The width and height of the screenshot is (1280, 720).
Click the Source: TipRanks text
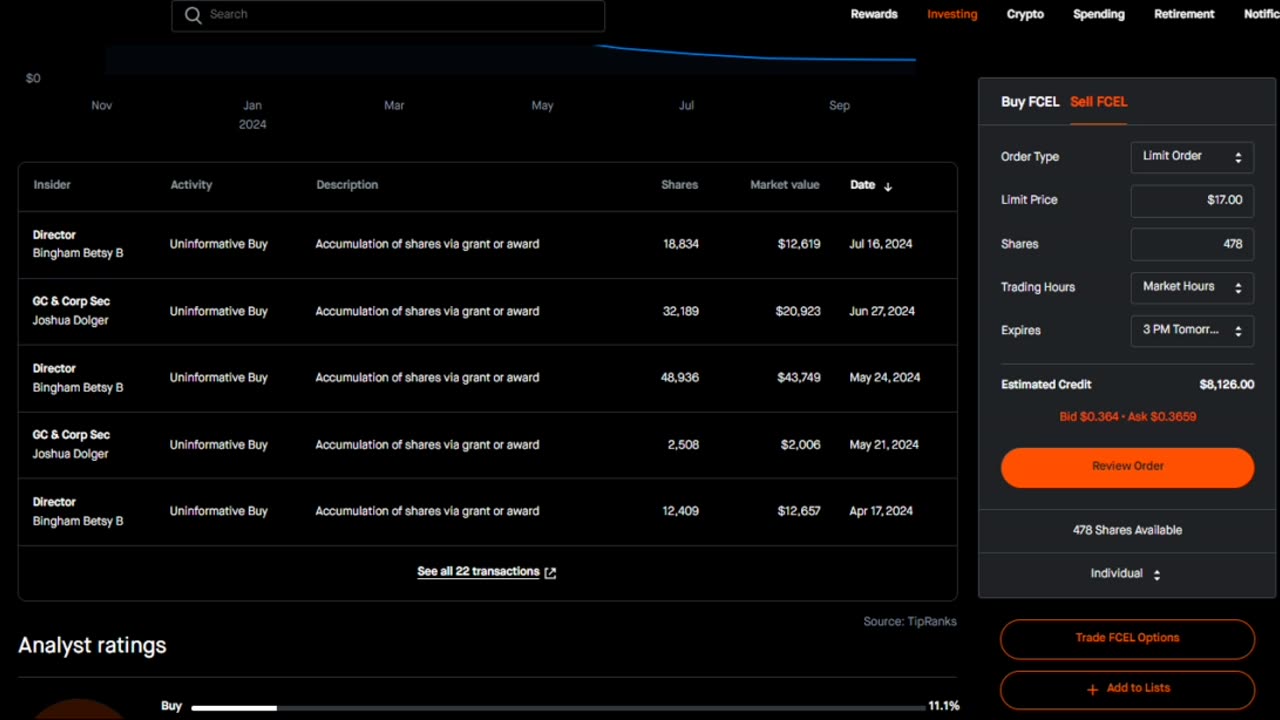[x=910, y=622]
